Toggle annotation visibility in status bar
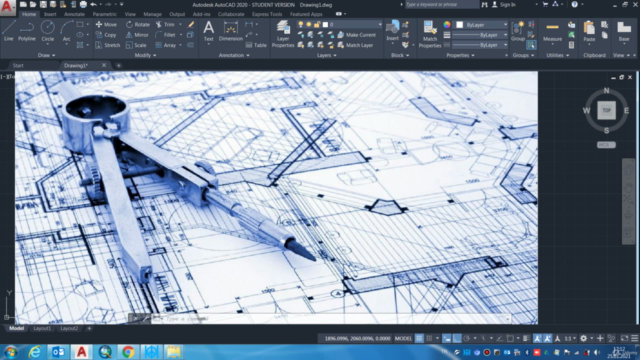The image size is (640, 360). [538, 338]
